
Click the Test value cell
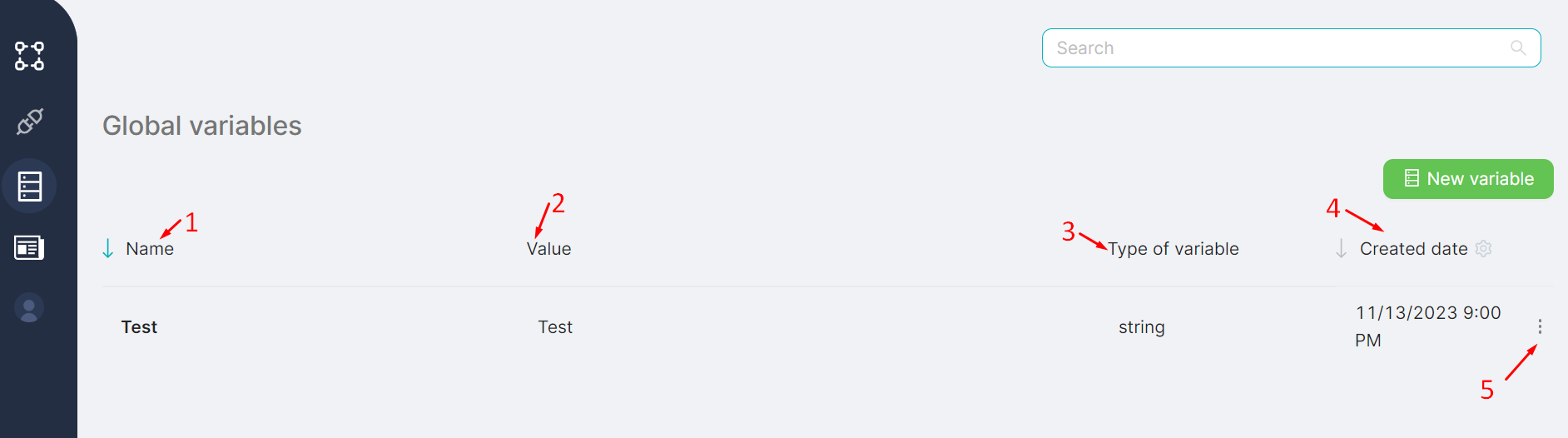pos(555,327)
